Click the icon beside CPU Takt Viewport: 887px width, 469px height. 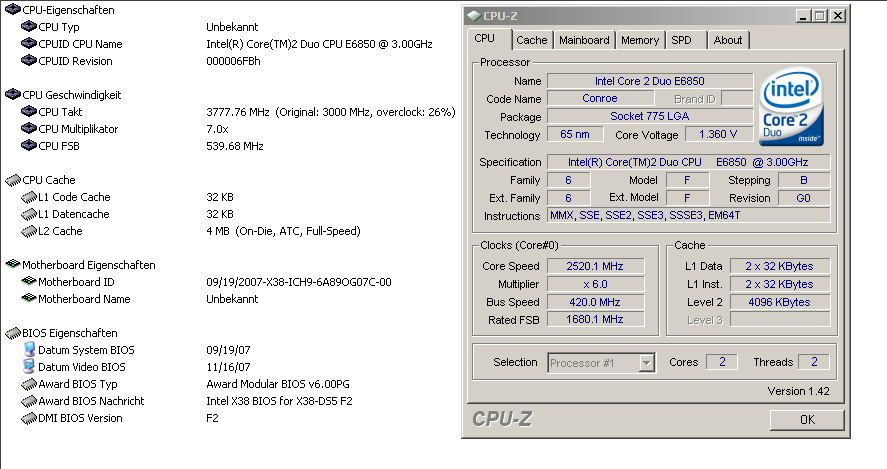pos(29,111)
